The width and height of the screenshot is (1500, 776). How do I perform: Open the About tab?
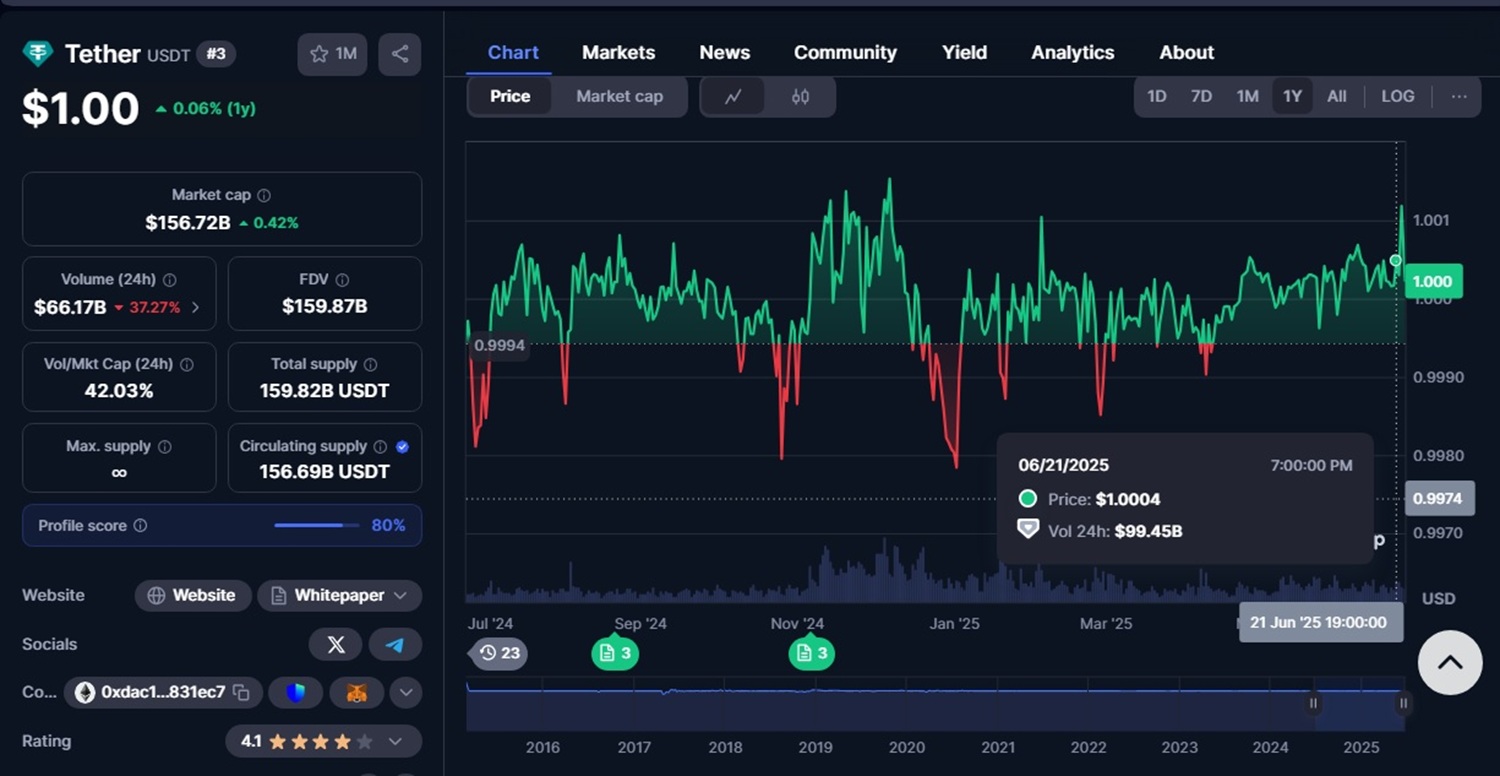click(1187, 53)
